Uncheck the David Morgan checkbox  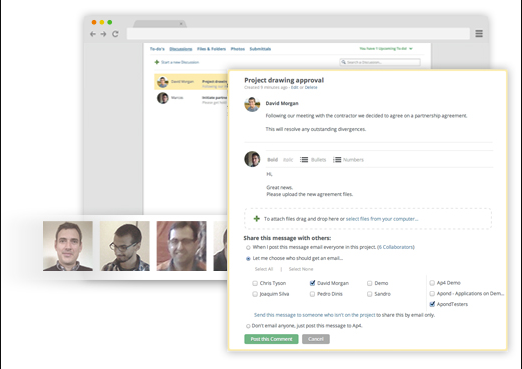(x=312, y=283)
